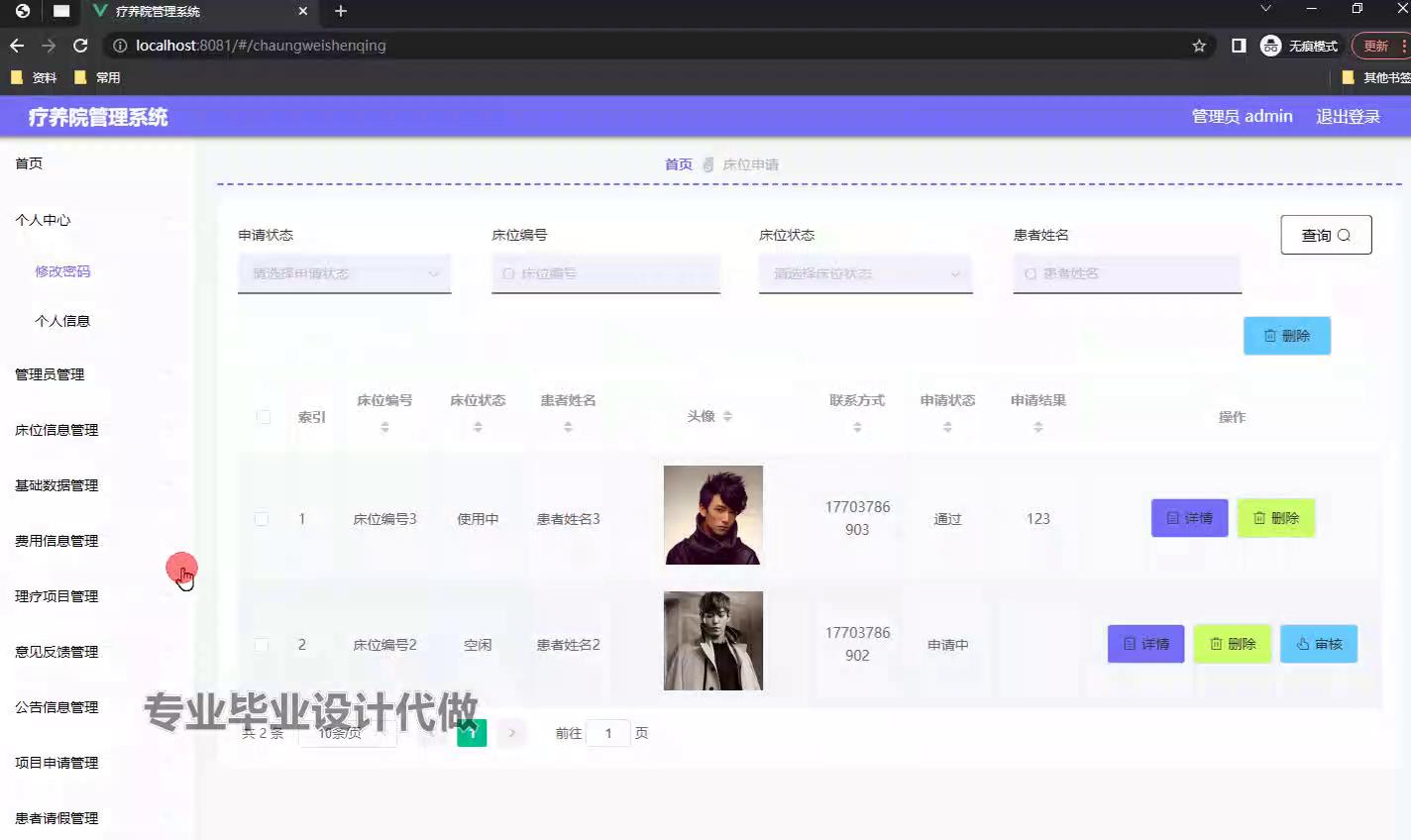1411x840 pixels.
Task: Sort the 申请状态 column using arrows
Action: click(x=947, y=427)
